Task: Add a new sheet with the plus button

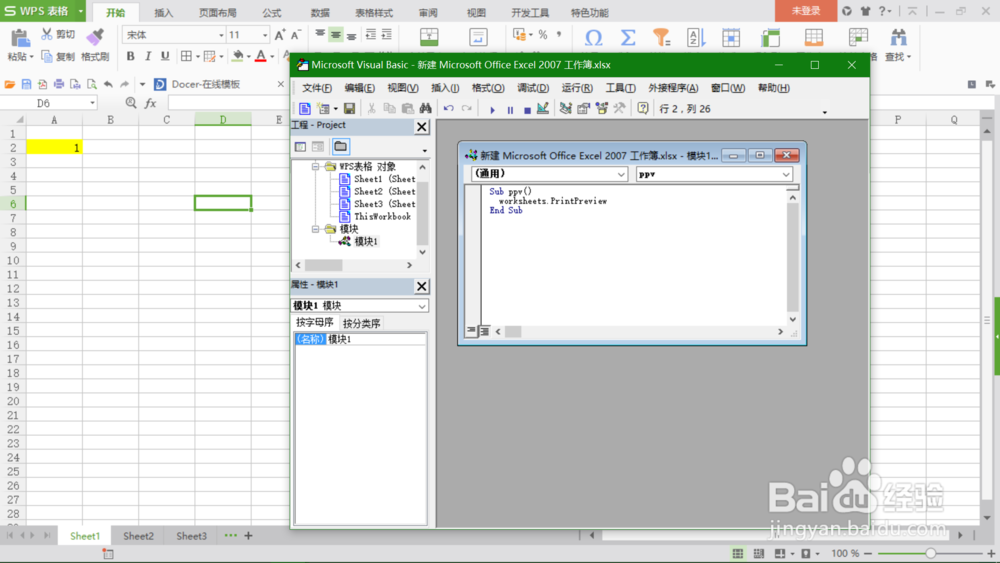Action: tap(249, 536)
